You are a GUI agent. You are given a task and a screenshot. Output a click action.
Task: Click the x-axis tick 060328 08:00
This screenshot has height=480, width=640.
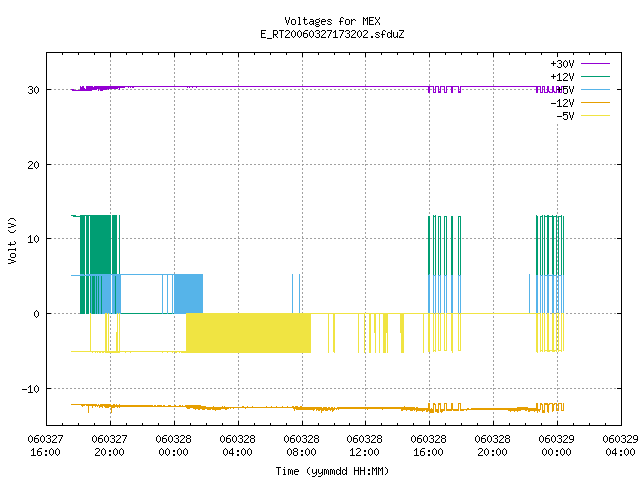click(301, 446)
